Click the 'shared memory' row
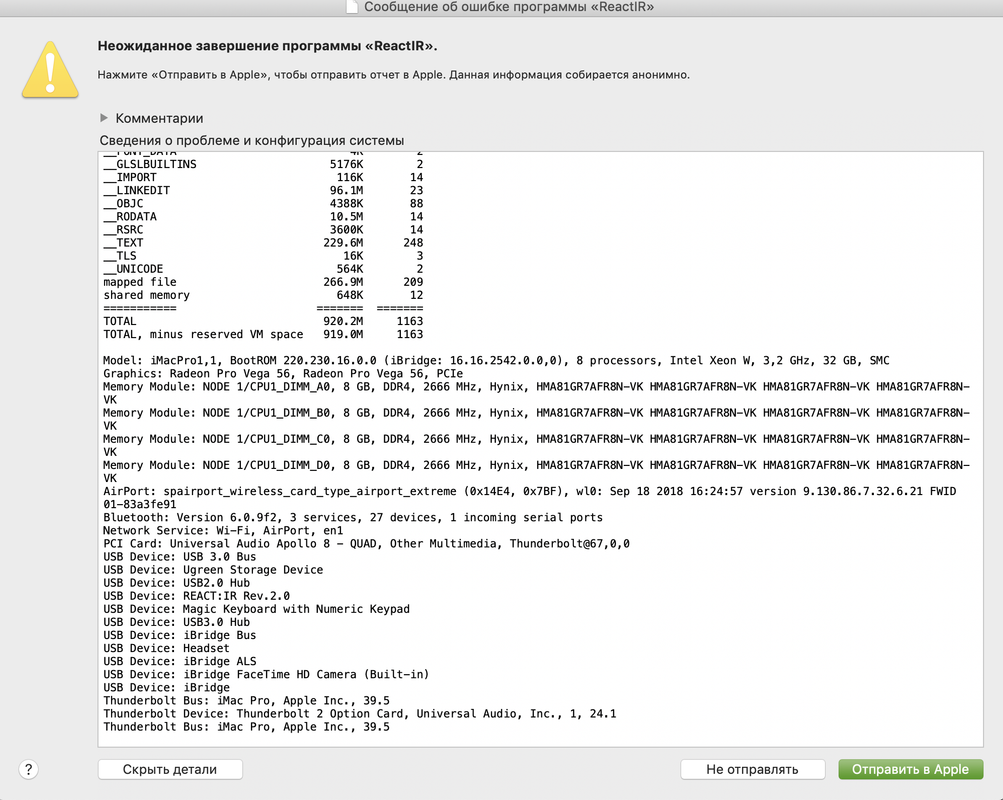 (263, 295)
